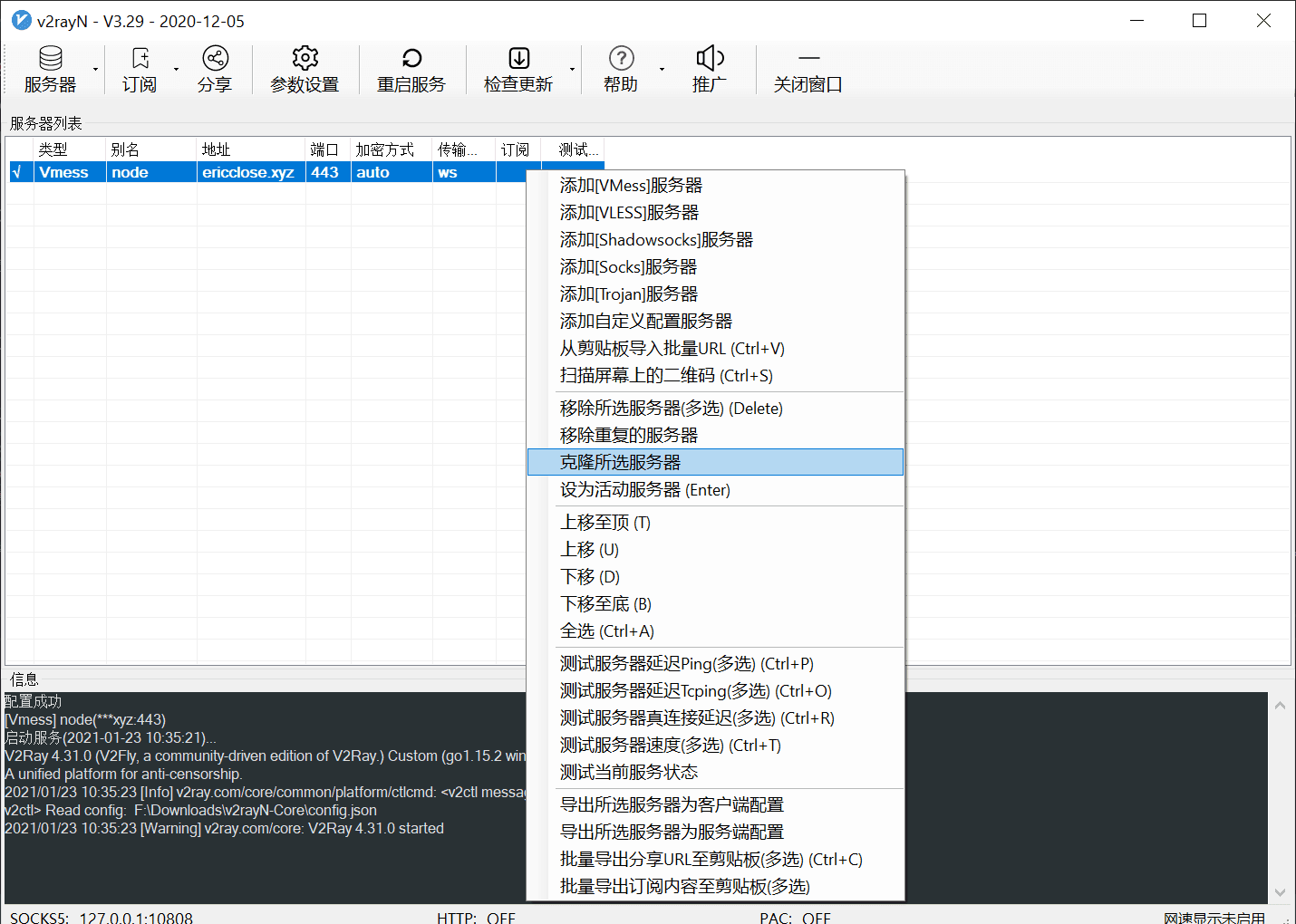
Task: Click the ws transport cell
Action: point(464,172)
